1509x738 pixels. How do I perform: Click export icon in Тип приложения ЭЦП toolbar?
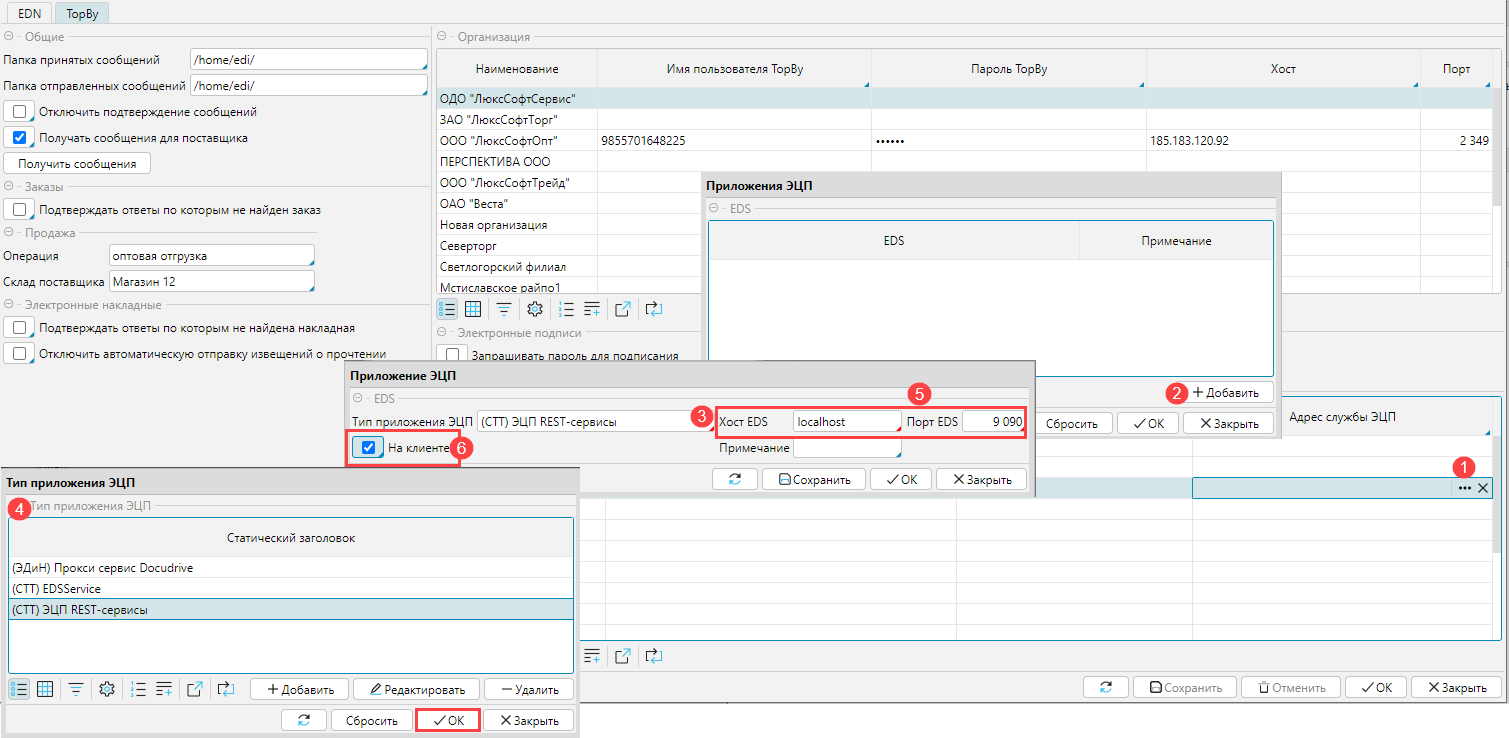[196, 689]
